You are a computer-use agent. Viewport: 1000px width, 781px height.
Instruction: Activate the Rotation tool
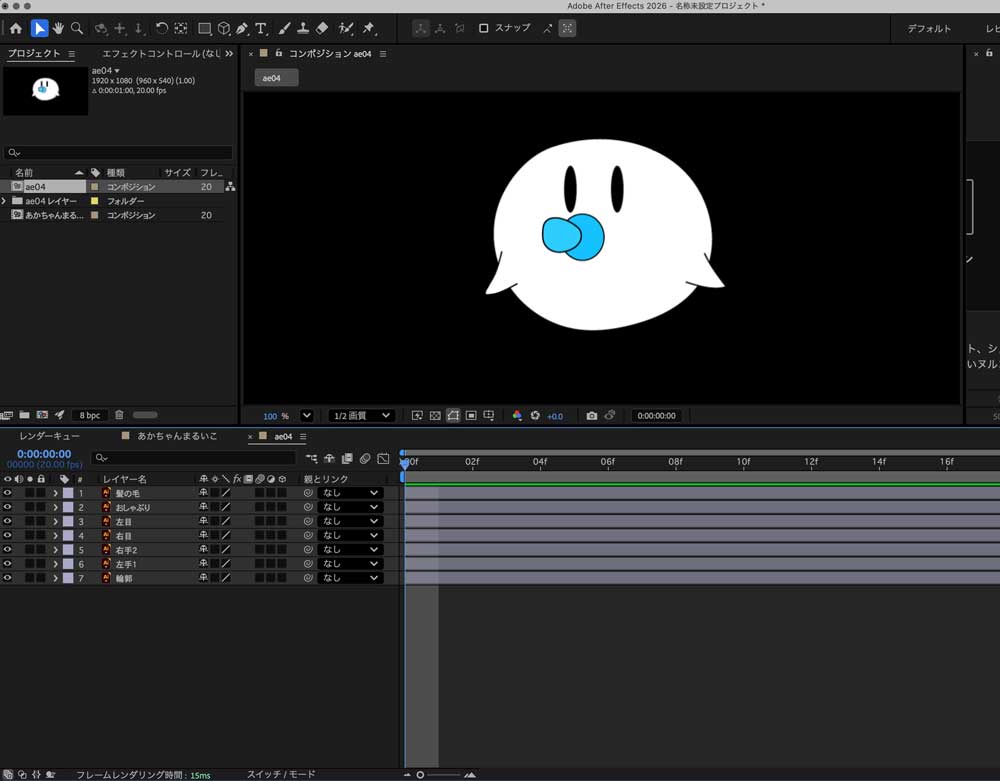tap(160, 28)
